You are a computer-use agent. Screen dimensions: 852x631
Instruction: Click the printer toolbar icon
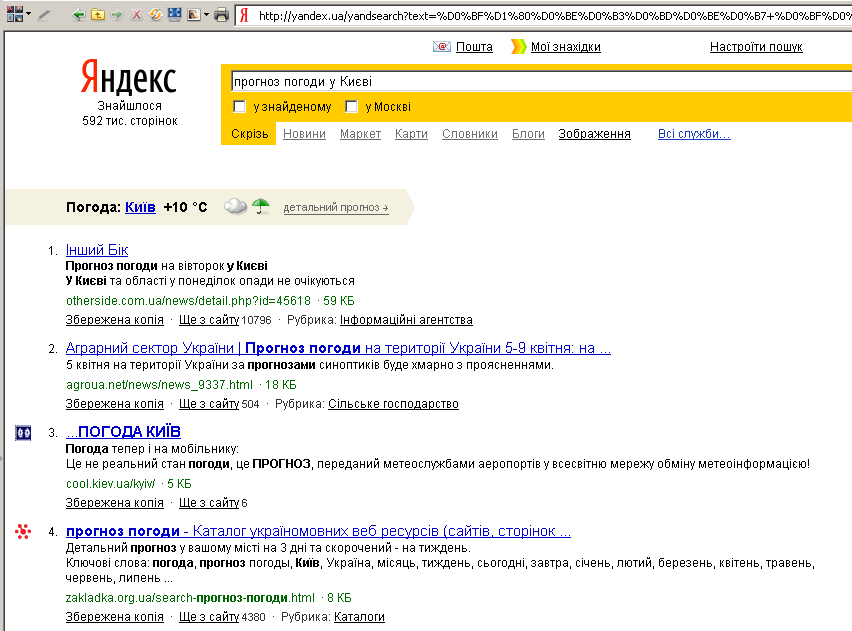tap(221, 15)
